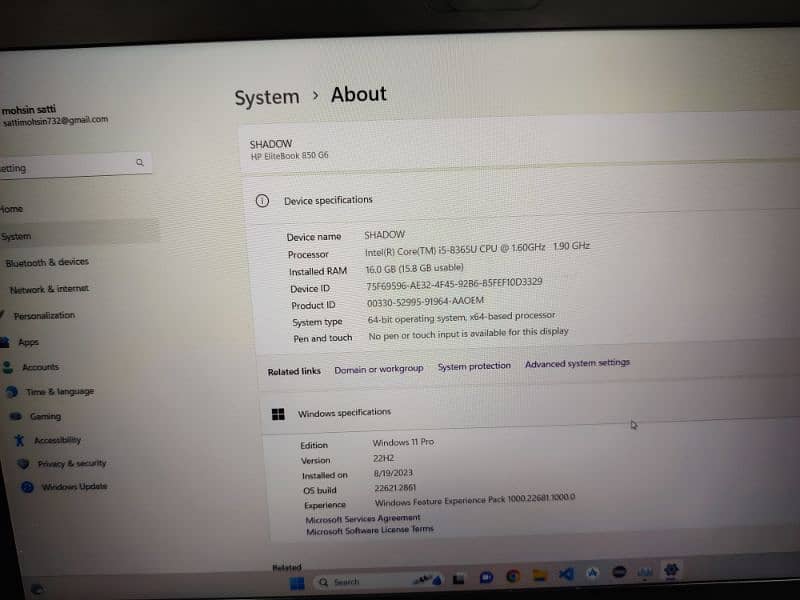The height and width of the screenshot is (600, 800).
Task: Open Bluetooth & devices settings
Action: [46, 262]
